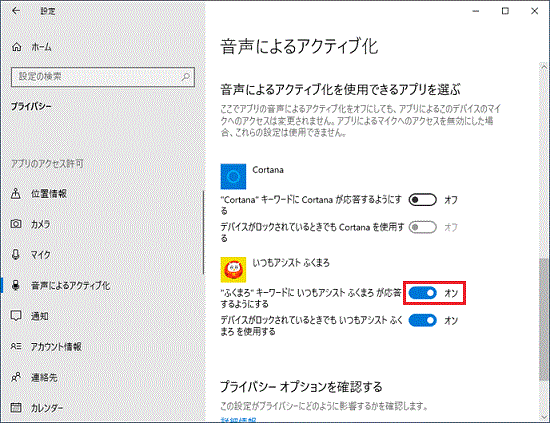This screenshot has width=550, height=423.
Task: Click the sidebar scrollbar thumb
Action: click(x=203, y=232)
